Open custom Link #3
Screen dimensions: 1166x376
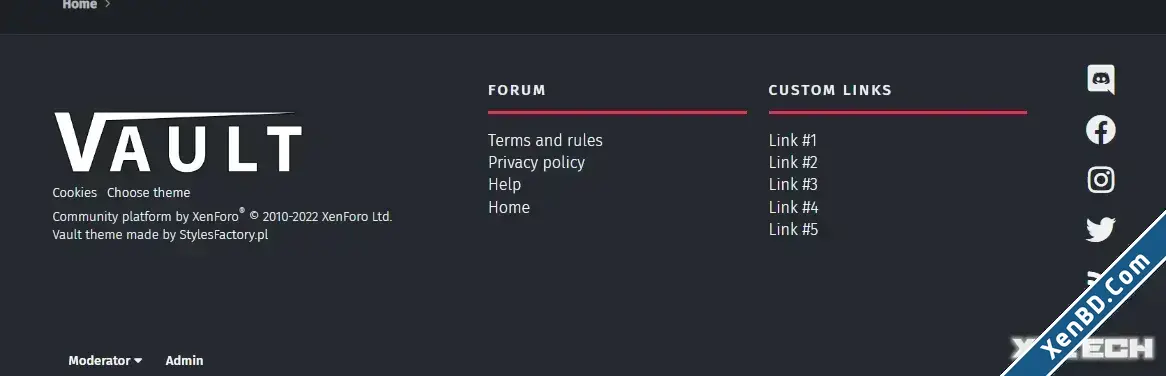pyautogui.click(x=793, y=184)
